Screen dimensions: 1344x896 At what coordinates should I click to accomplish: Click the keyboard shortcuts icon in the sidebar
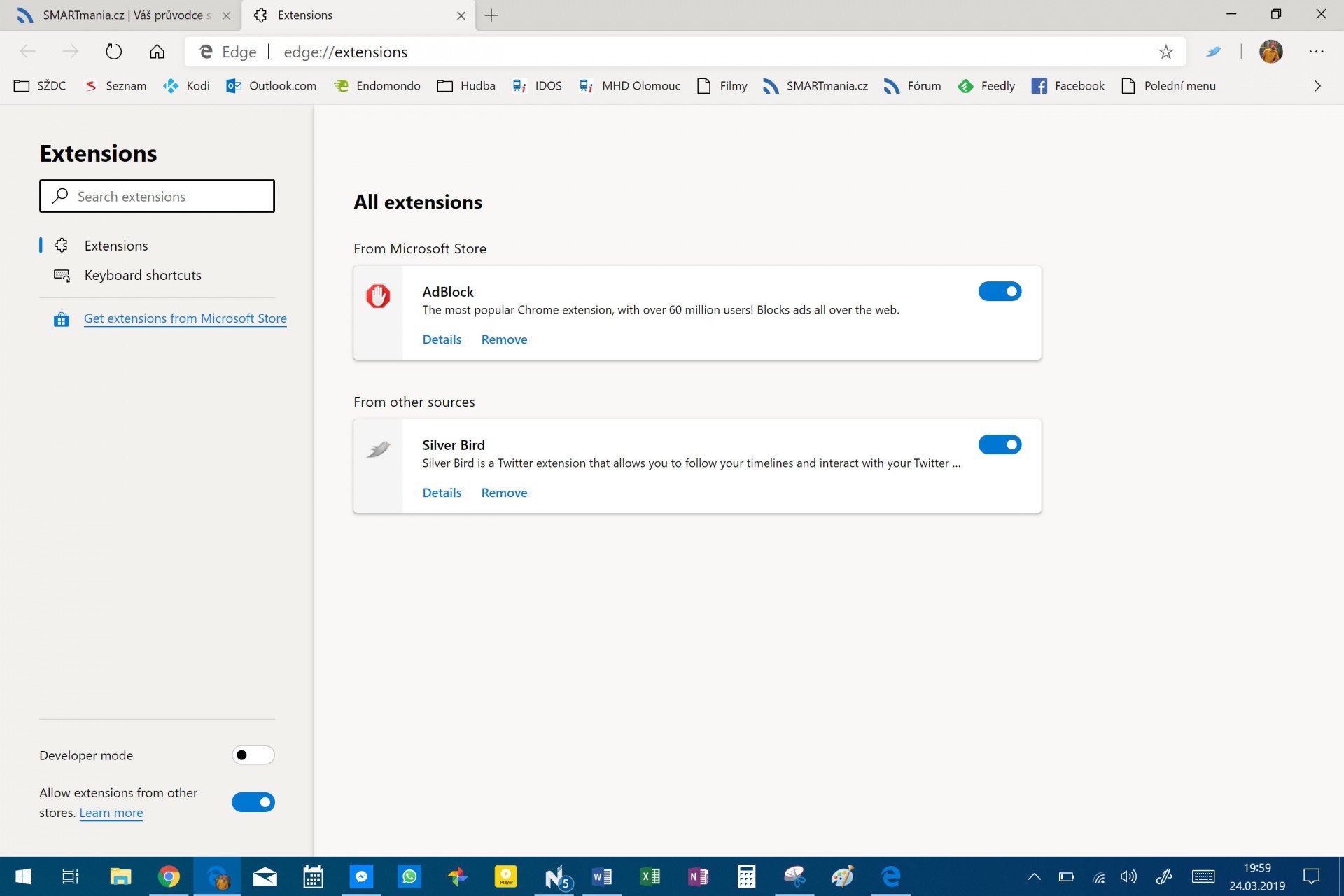click(62, 276)
